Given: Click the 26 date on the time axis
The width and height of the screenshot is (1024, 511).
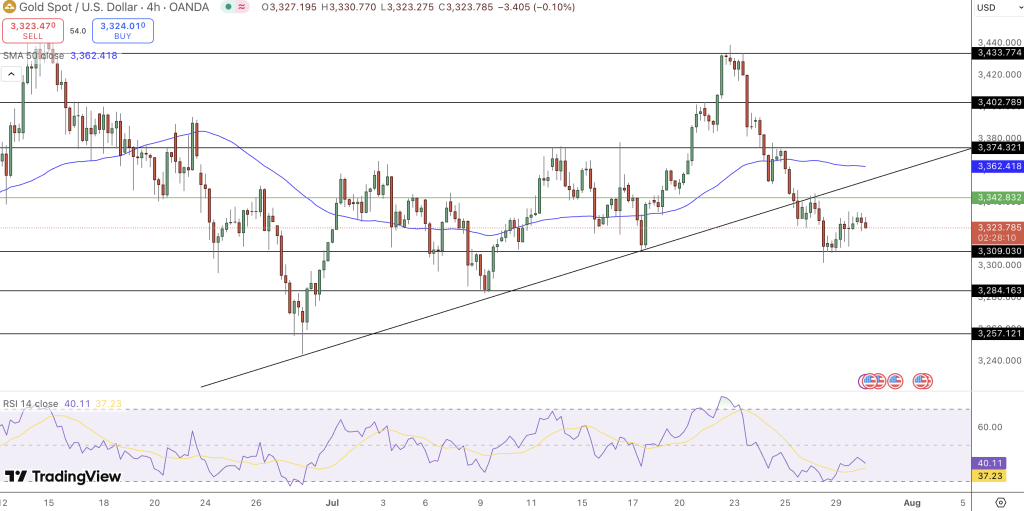Looking at the screenshot, I should click(256, 503).
